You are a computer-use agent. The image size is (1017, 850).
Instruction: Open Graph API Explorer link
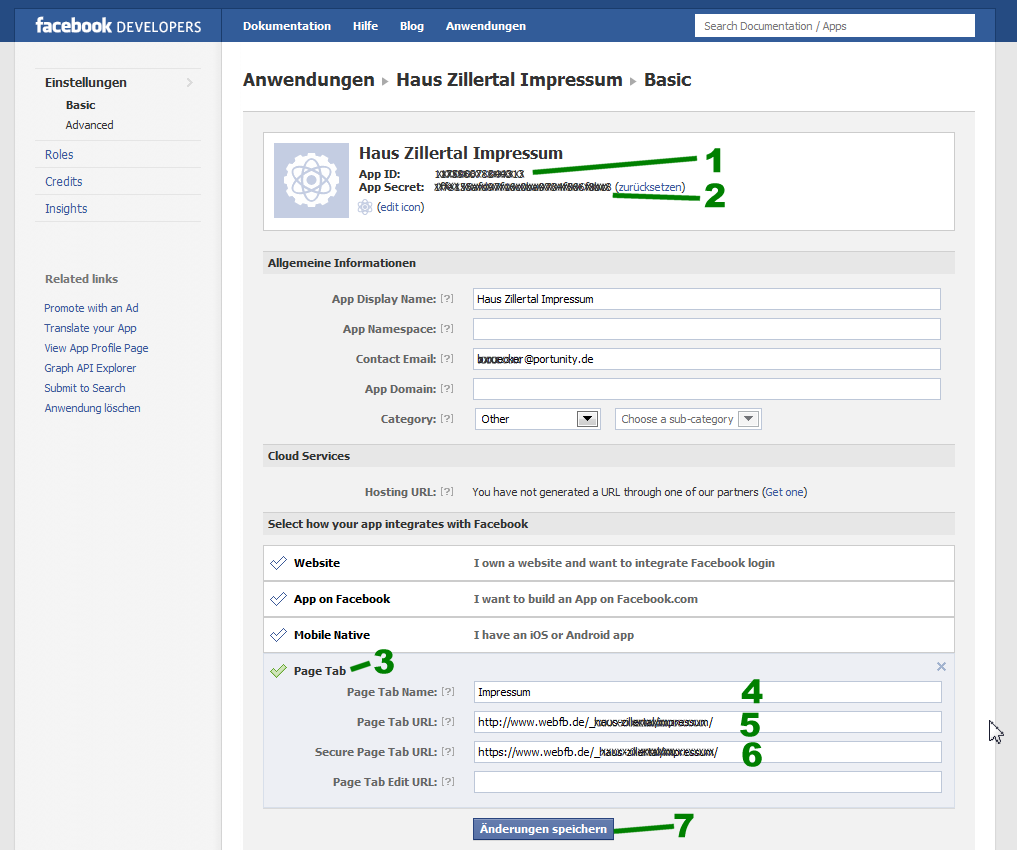(x=90, y=368)
